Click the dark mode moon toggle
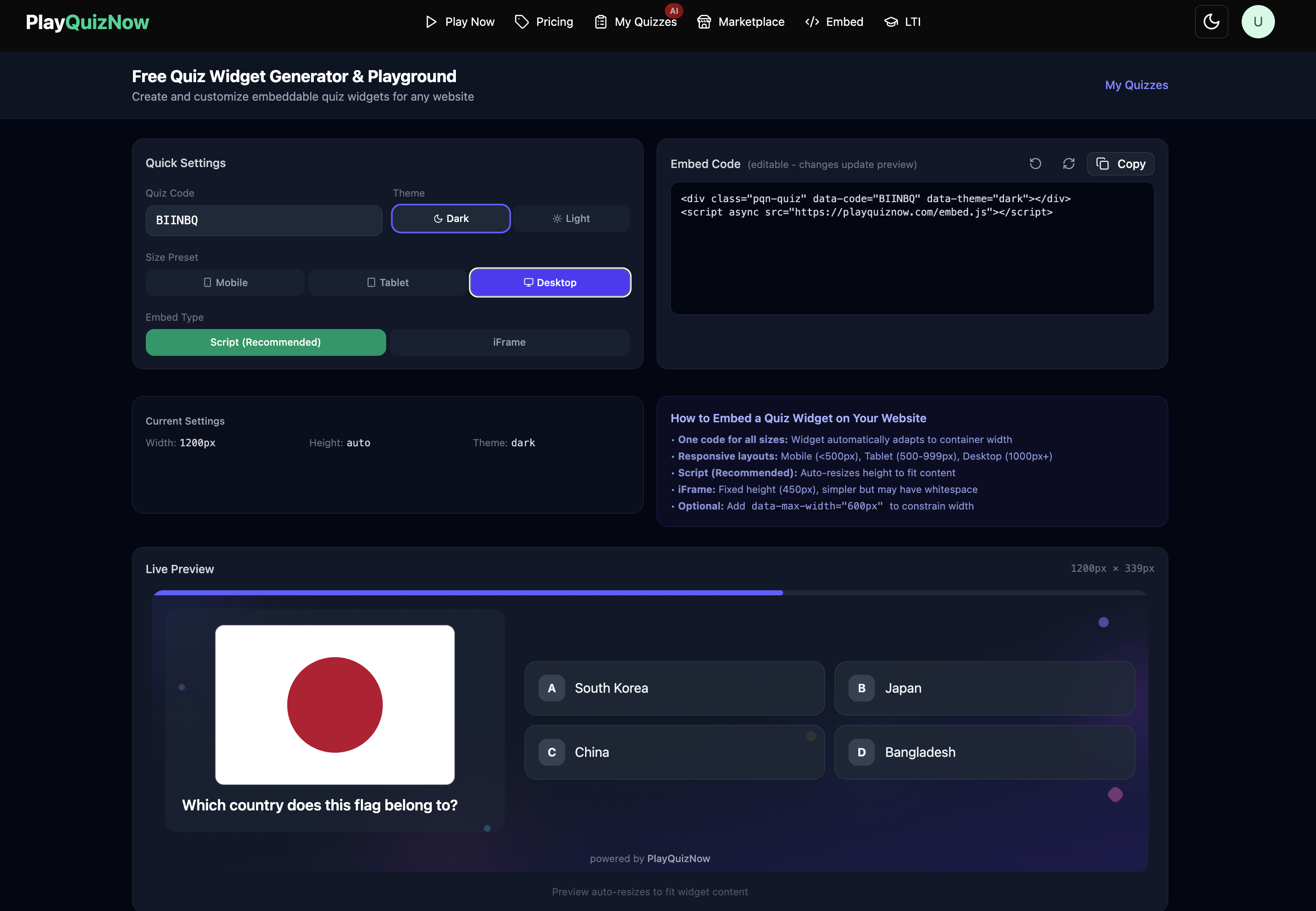 [x=1212, y=22]
